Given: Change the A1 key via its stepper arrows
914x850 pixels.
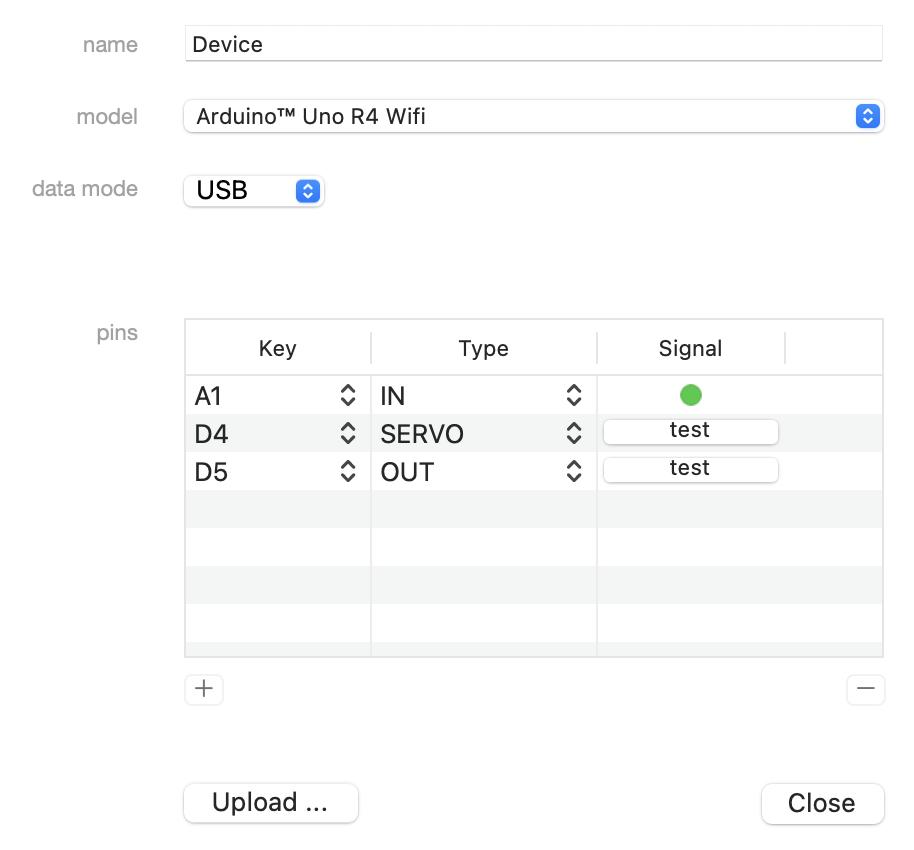Looking at the screenshot, I should 348,395.
